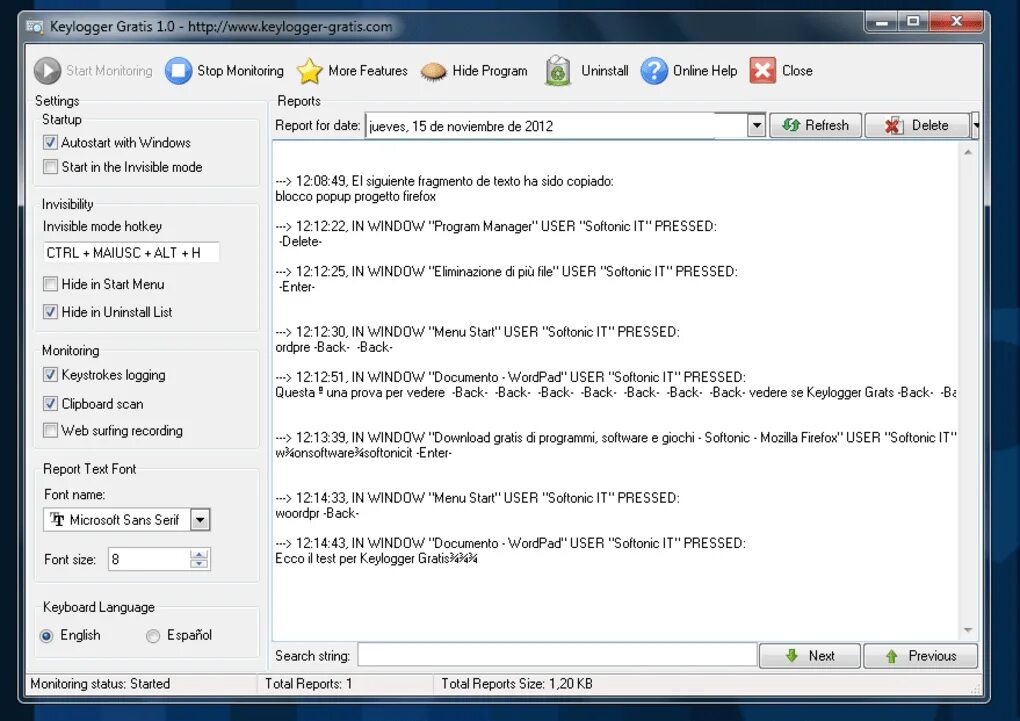Open More Features from toolbar
Image resolution: width=1020 pixels, height=721 pixels.
click(368, 70)
